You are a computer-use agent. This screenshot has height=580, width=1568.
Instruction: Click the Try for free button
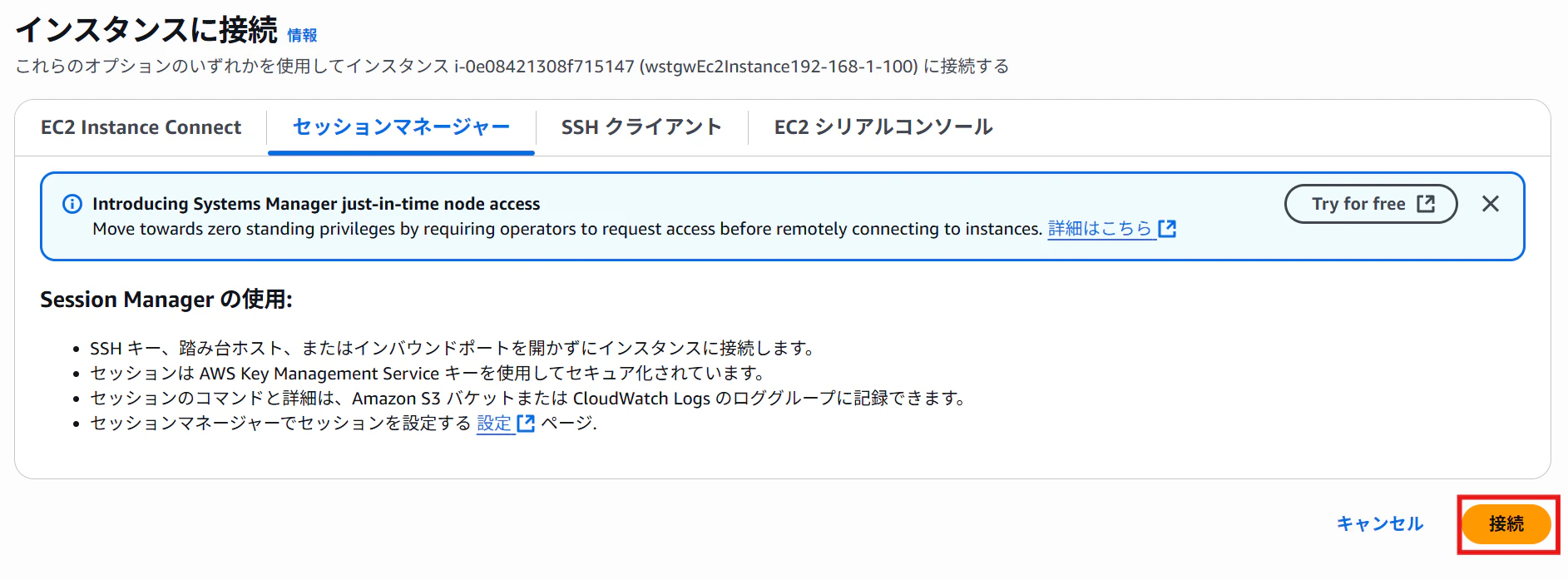(x=1371, y=204)
